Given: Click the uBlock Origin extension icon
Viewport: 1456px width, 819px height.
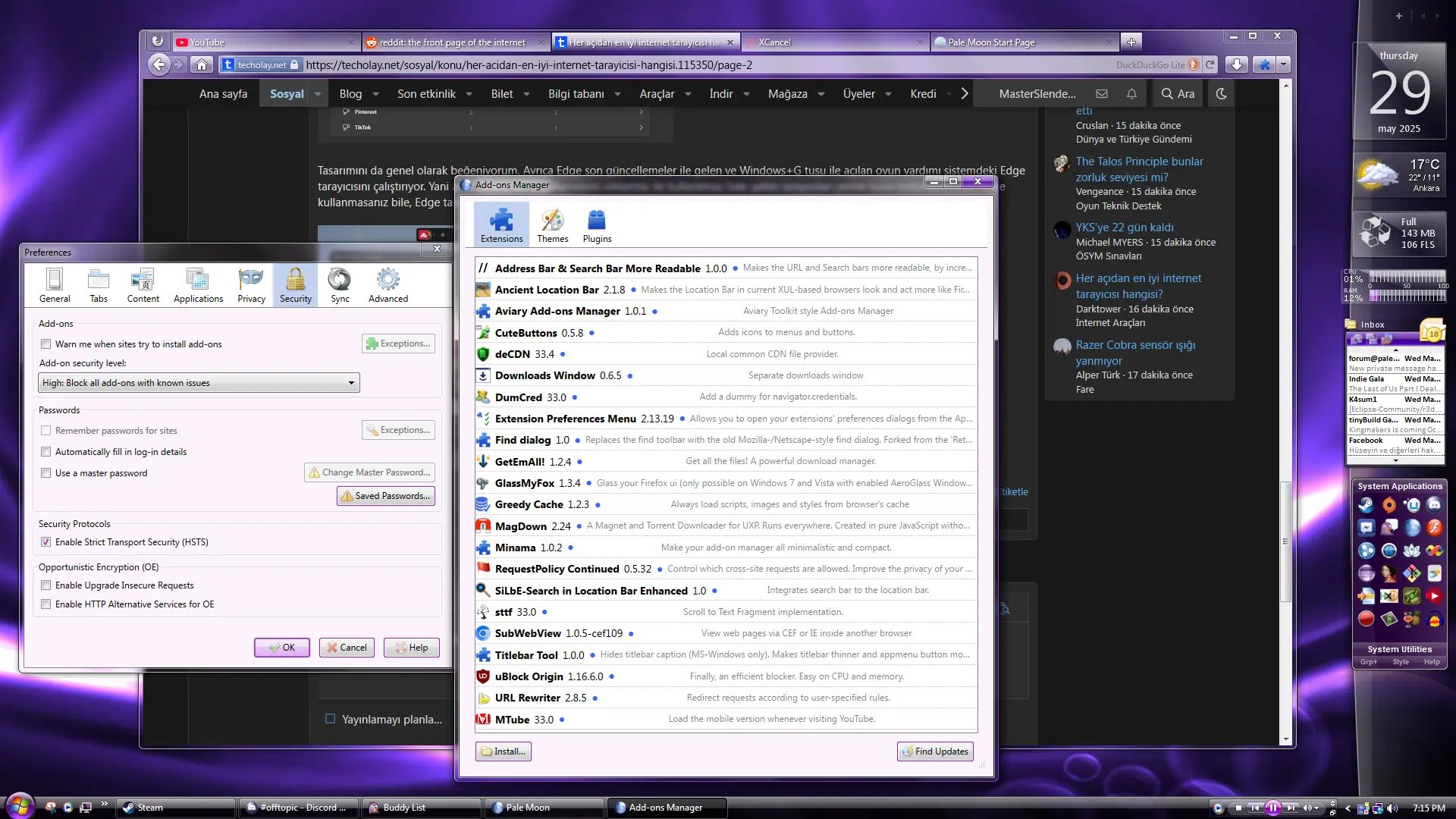Looking at the screenshot, I should tap(482, 676).
